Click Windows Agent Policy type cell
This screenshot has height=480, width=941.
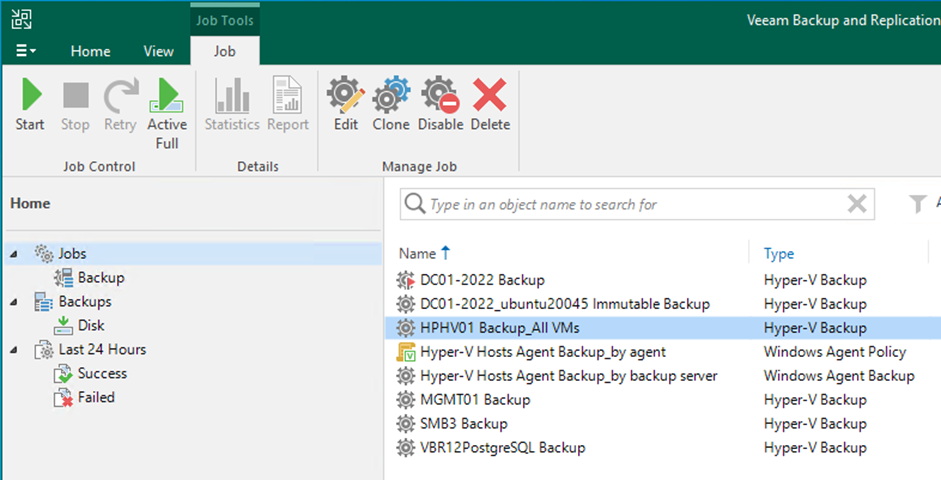pos(835,352)
